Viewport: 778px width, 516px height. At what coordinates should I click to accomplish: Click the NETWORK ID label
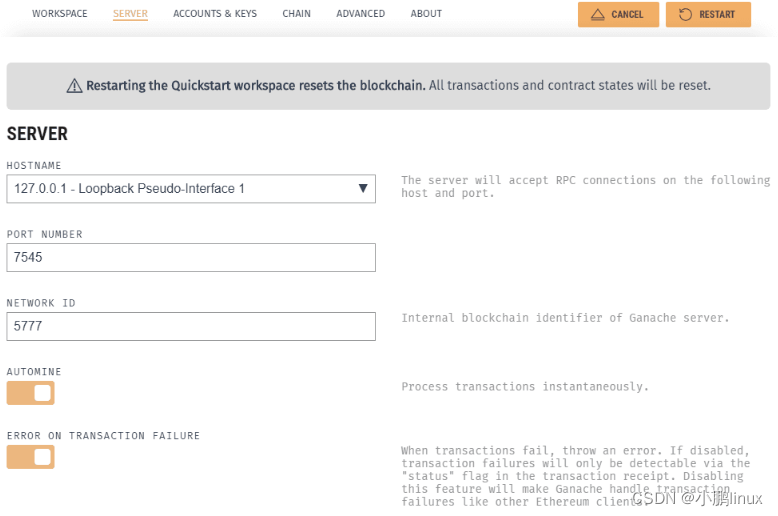tap(41, 303)
